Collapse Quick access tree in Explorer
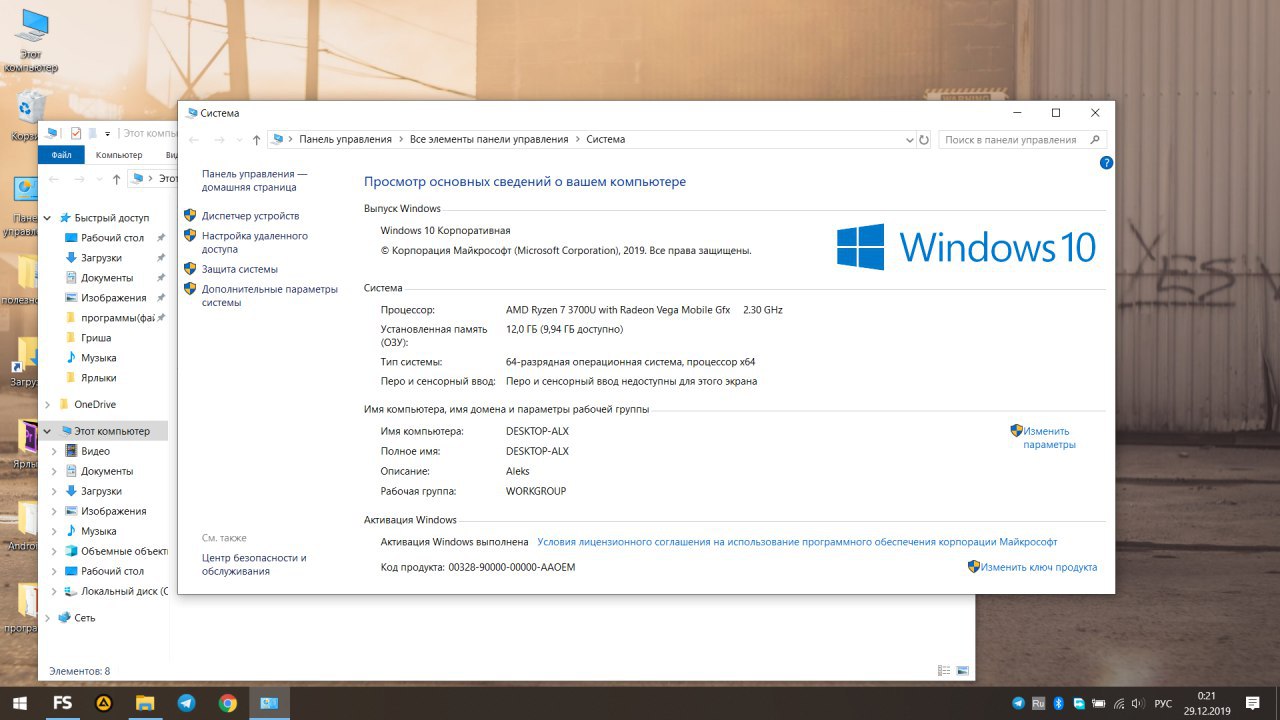The image size is (1280, 720). click(x=48, y=218)
